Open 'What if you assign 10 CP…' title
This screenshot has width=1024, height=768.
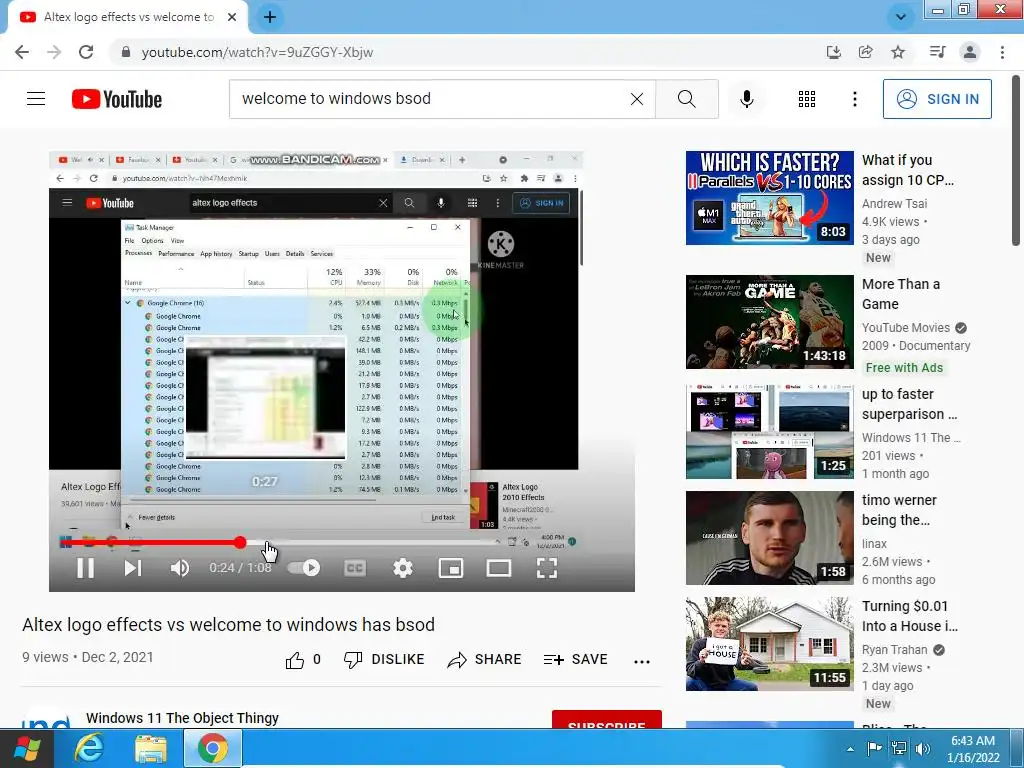(x=908, y=170)
